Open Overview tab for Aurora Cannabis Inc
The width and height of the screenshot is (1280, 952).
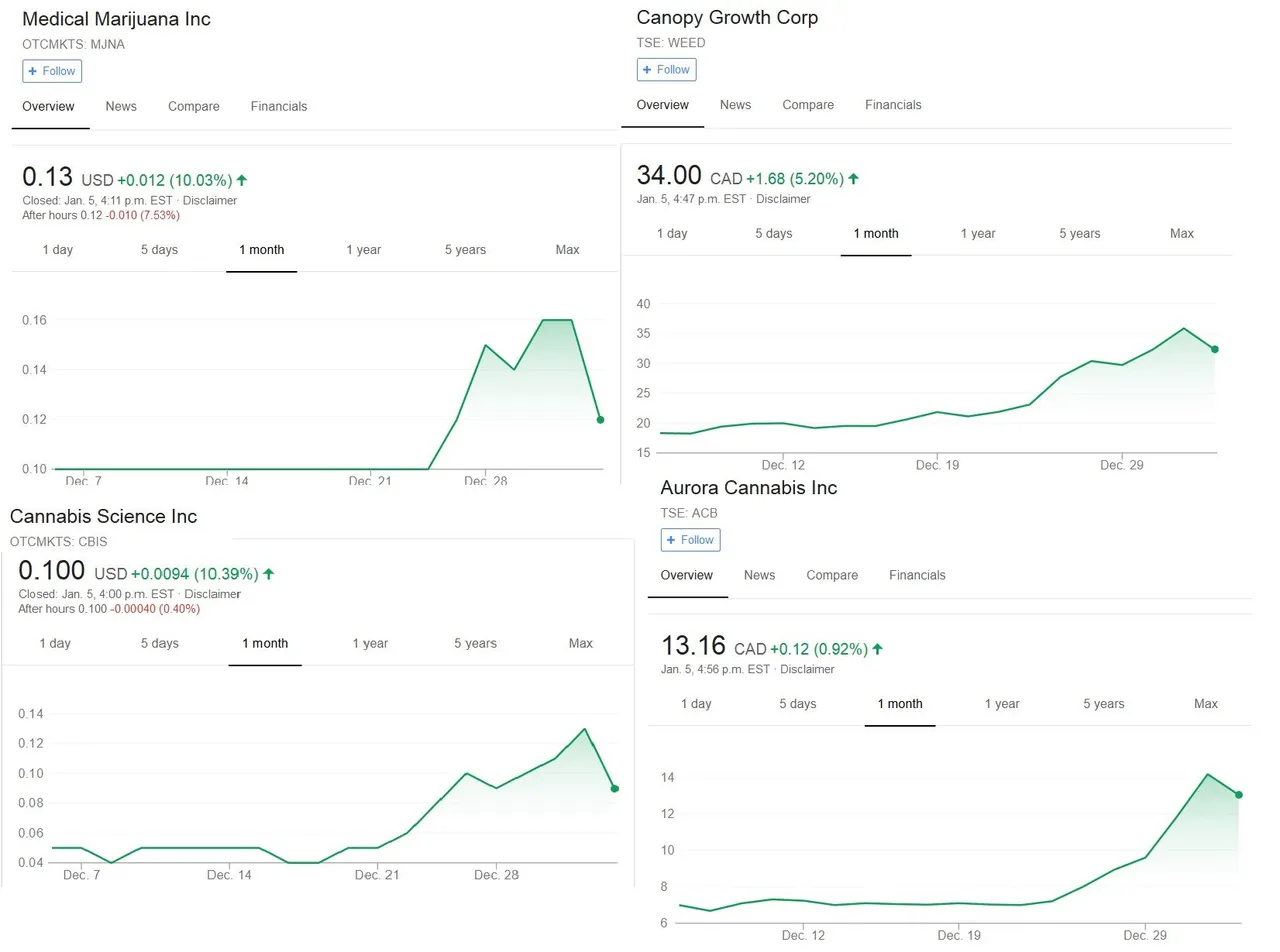(x=687, y=575)
